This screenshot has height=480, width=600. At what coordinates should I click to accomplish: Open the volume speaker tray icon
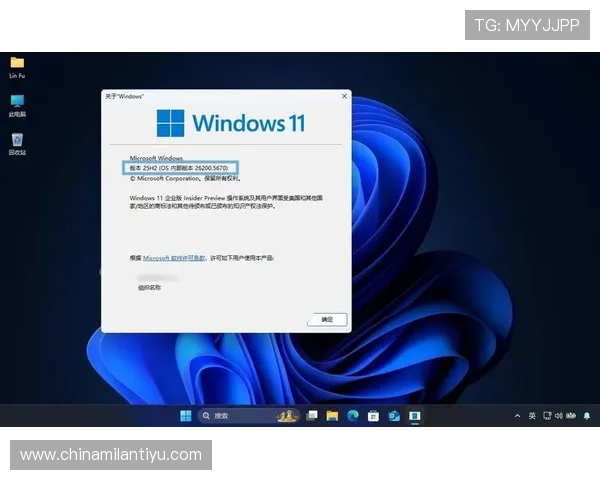point(559,416)
